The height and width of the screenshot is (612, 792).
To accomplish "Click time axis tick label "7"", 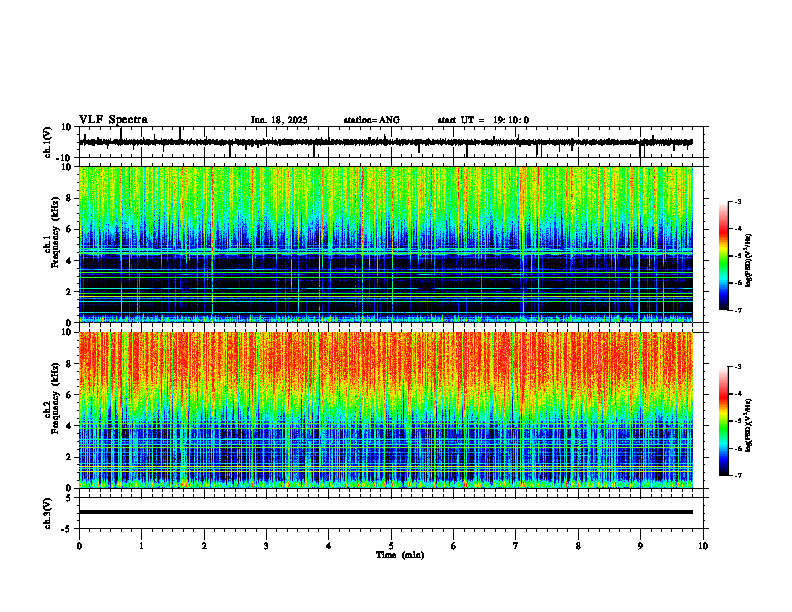I will coord(516,546).
